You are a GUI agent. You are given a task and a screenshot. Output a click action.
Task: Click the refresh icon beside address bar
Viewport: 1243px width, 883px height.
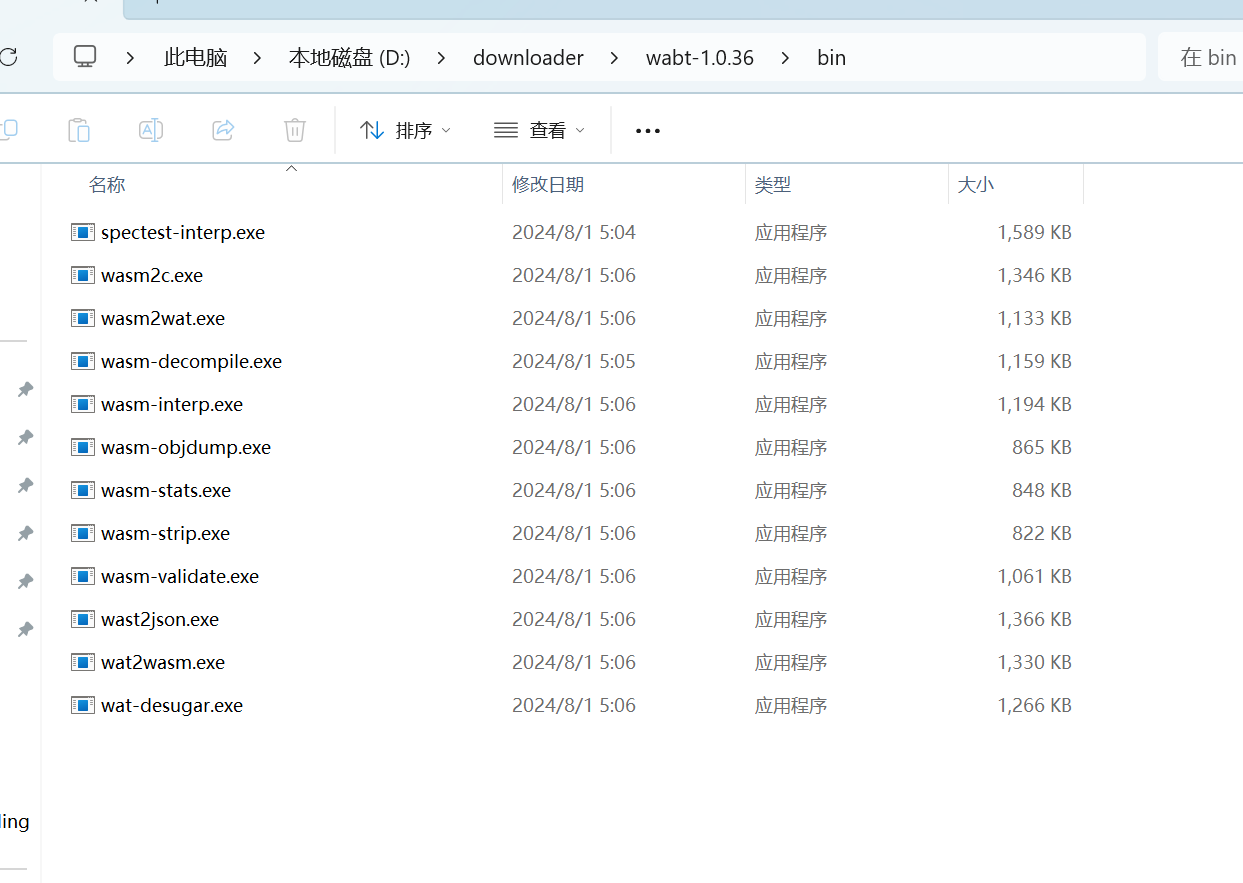8,57
